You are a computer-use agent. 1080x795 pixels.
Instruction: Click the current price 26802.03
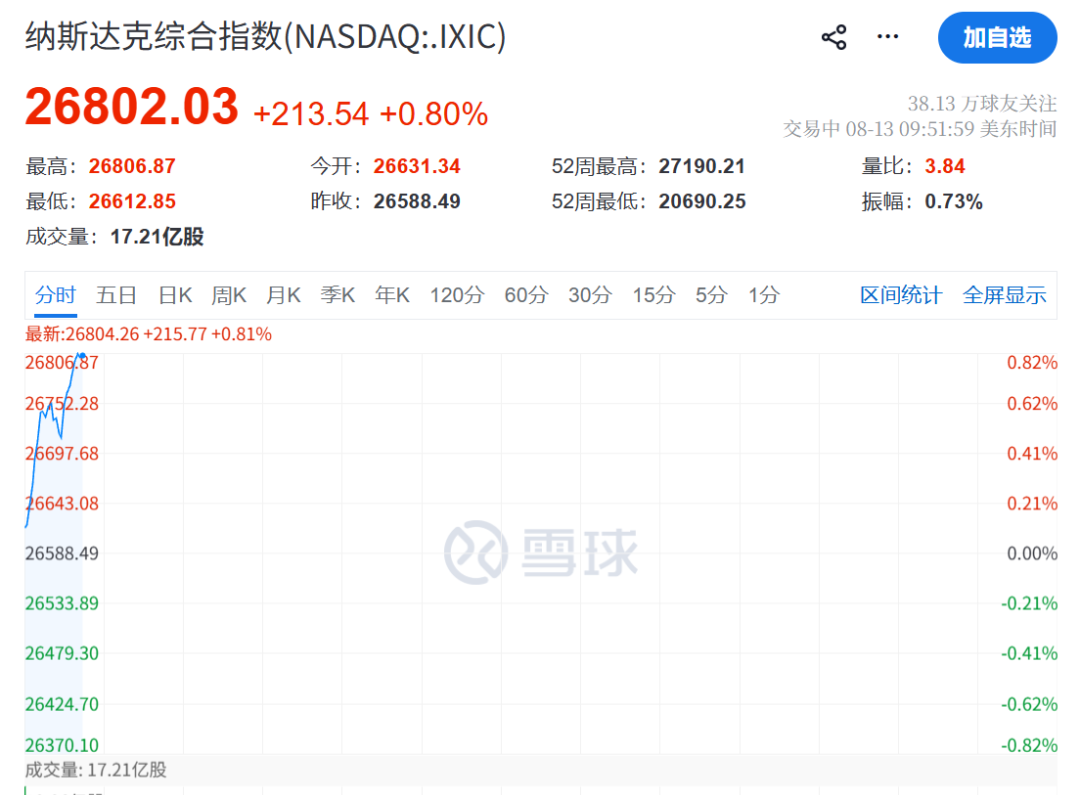click(132, 107)
